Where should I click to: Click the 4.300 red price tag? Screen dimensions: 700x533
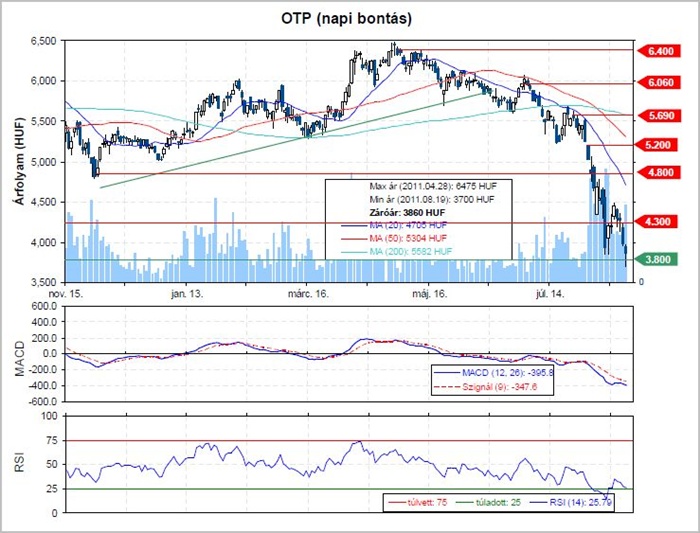coord(656,221)
